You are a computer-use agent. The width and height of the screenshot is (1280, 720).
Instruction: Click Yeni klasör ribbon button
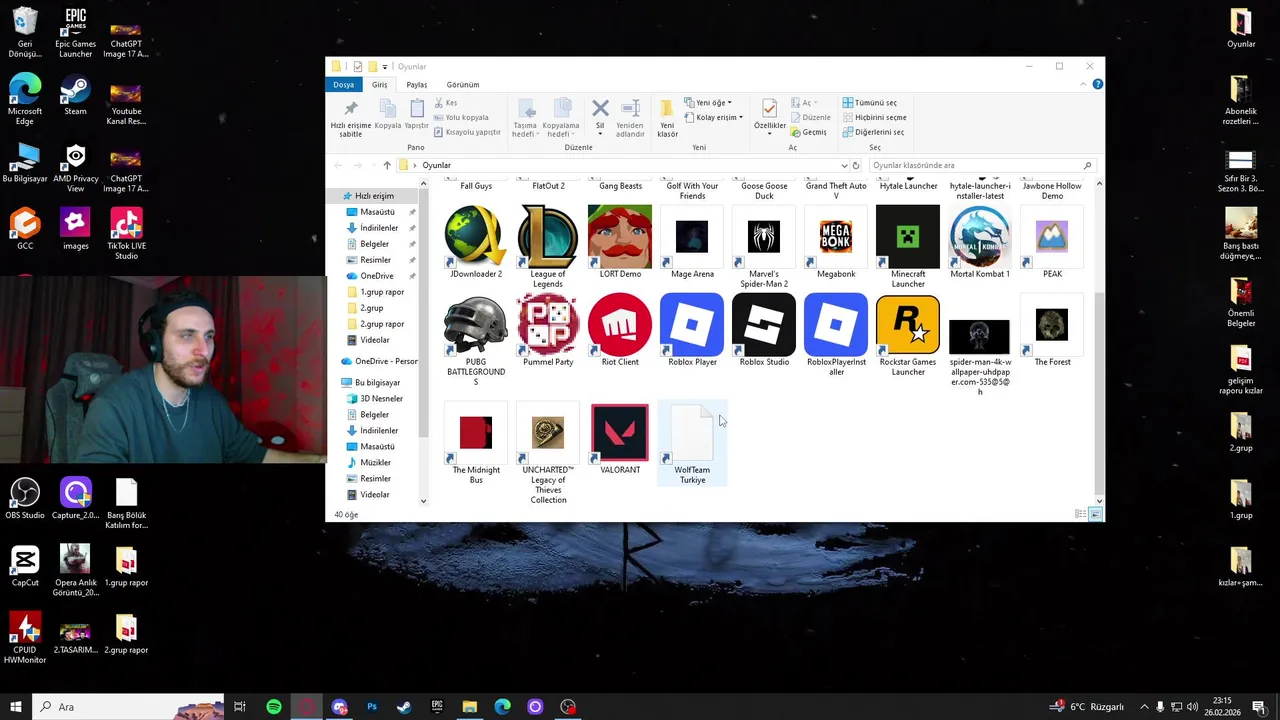coord(667,118)
